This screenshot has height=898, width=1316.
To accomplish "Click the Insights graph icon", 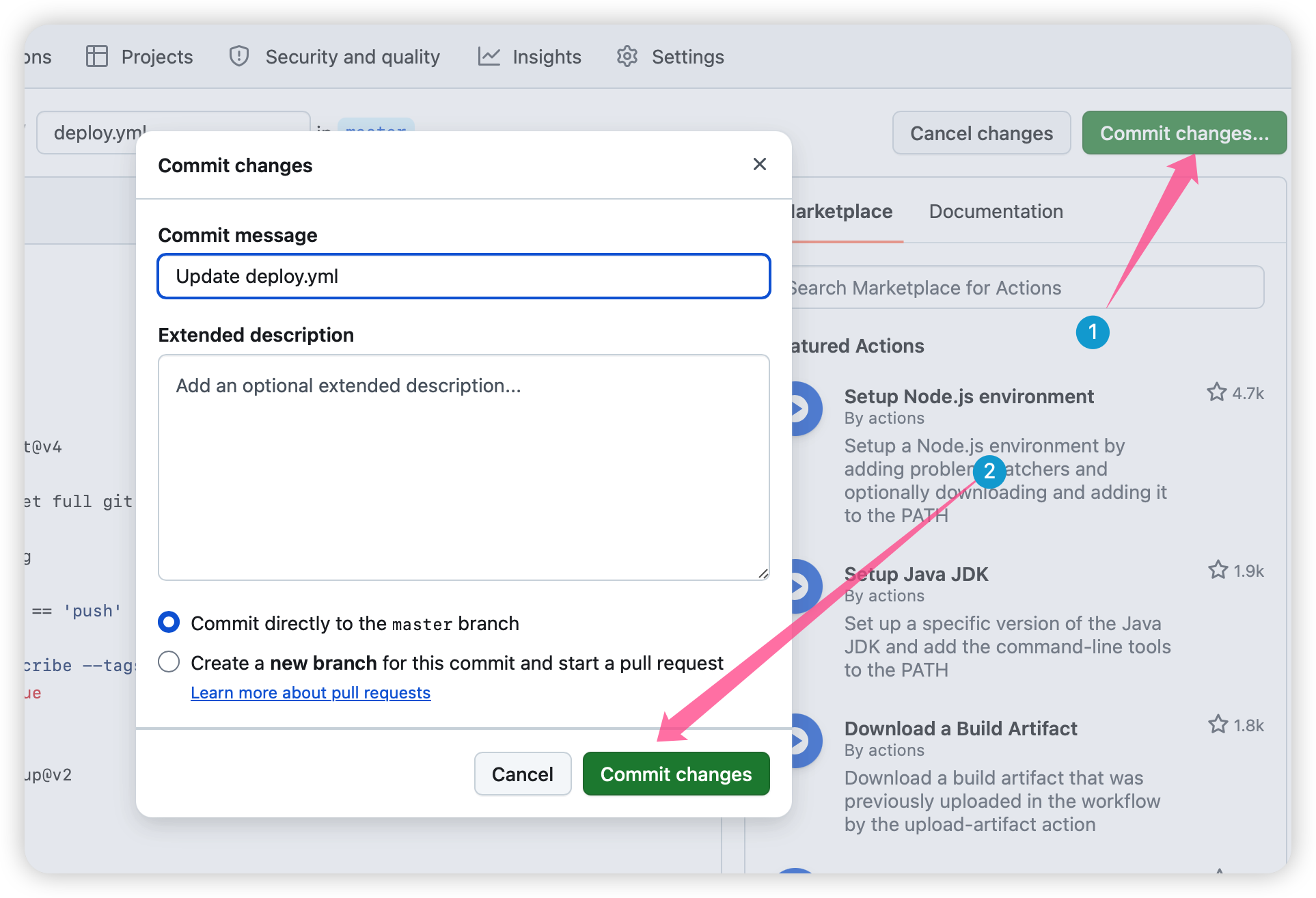I will click(489, 57).
